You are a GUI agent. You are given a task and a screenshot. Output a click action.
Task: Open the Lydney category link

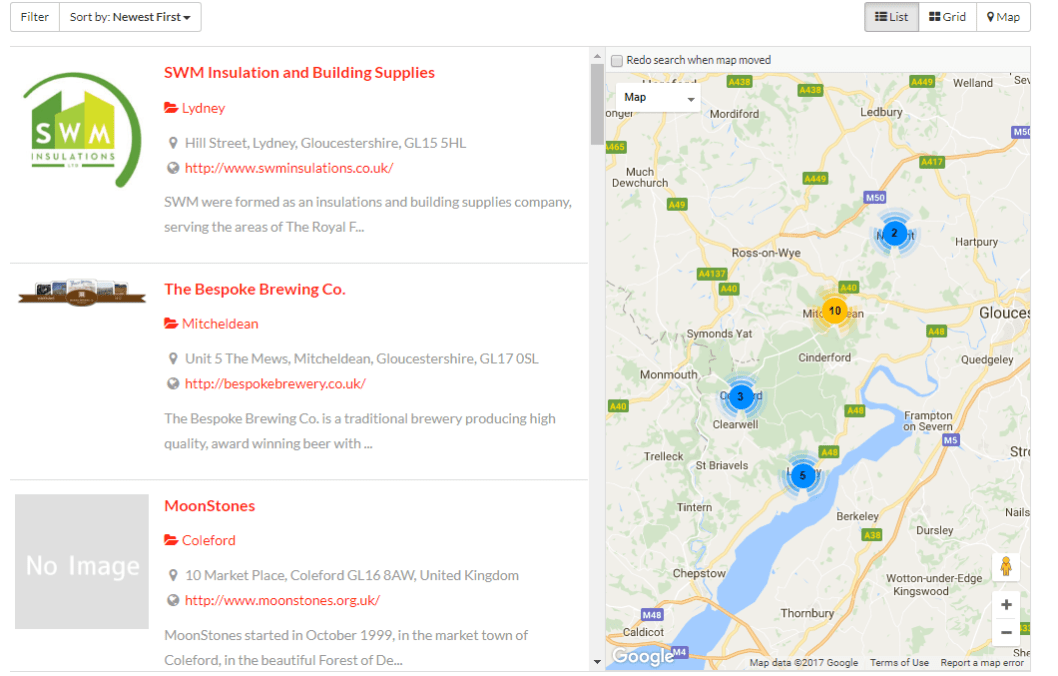tap(203, 108)
